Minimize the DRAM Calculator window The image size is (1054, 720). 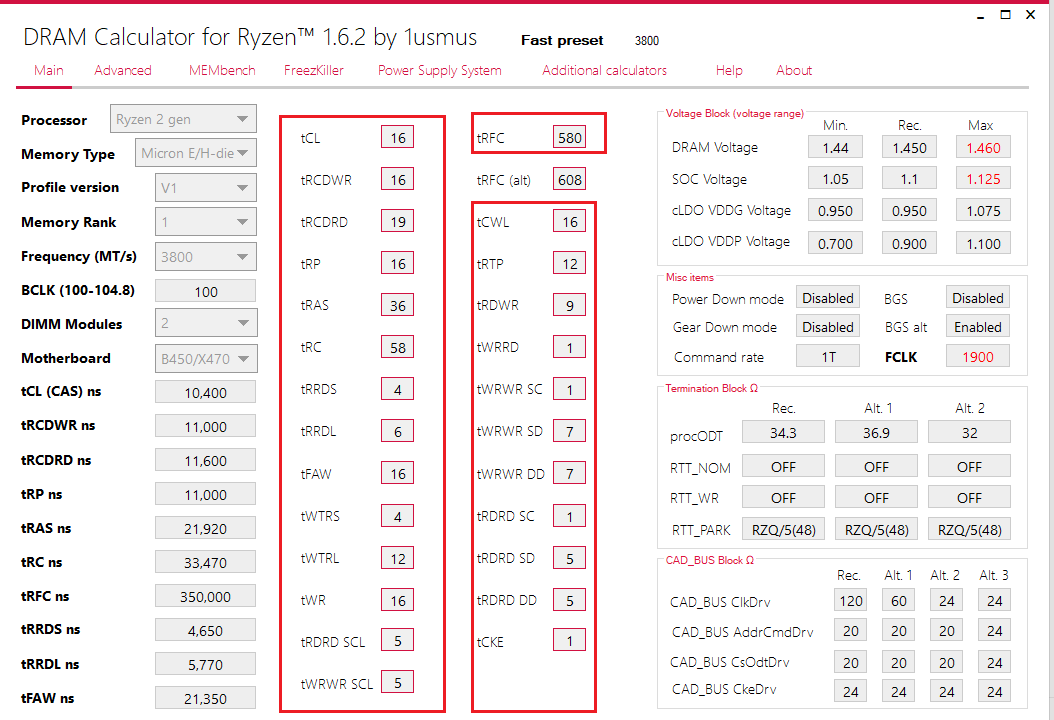pyautogui.click(x=981, y=15)
